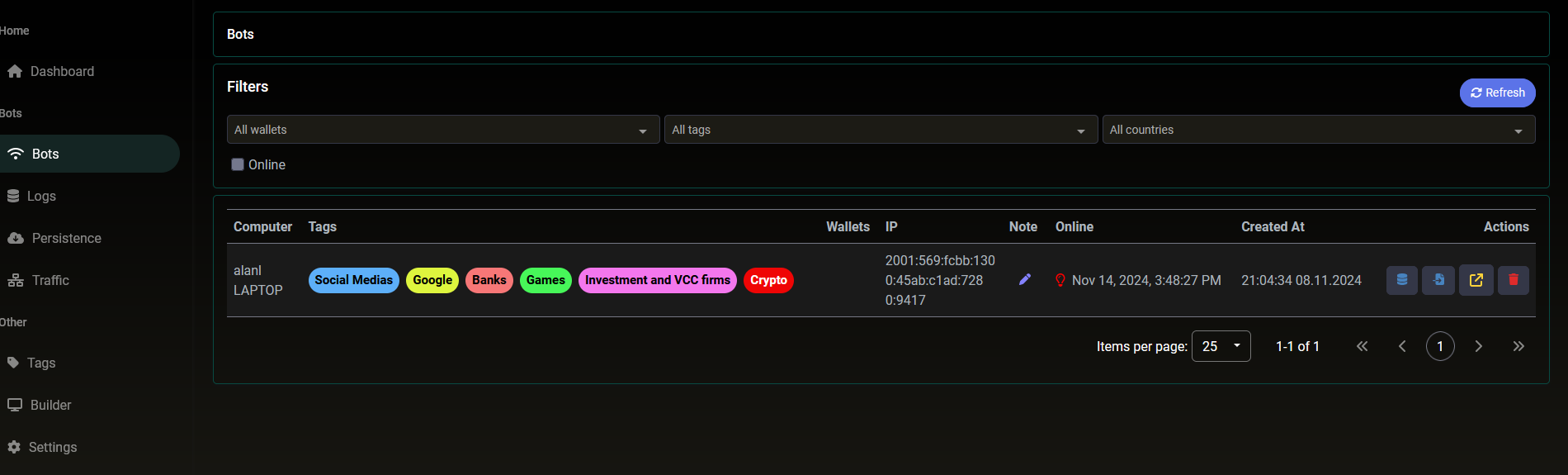This screenshot has height=475, width=1568.
Task: Go to first page arrow
Action: 1363,346
